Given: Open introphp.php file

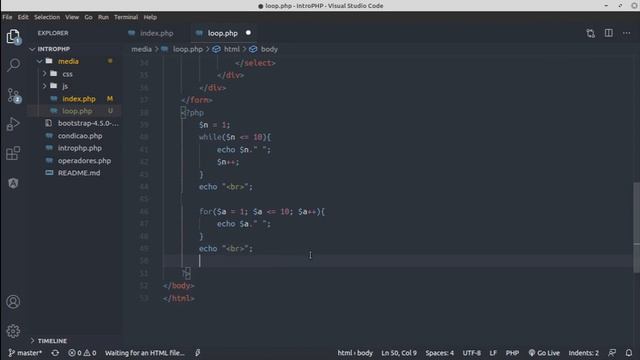Looking at the screenshot, I should pyautogui.click(x=80, y=148).
